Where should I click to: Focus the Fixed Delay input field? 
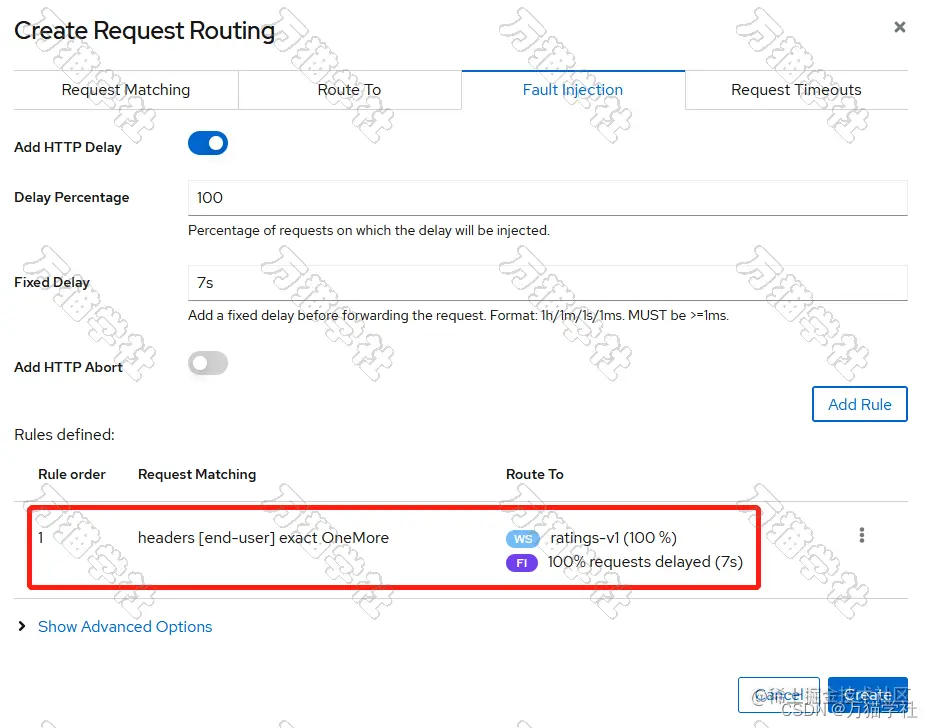547,283
